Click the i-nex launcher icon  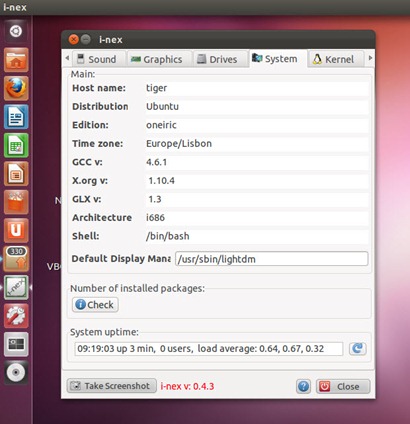tap(16, 287)
